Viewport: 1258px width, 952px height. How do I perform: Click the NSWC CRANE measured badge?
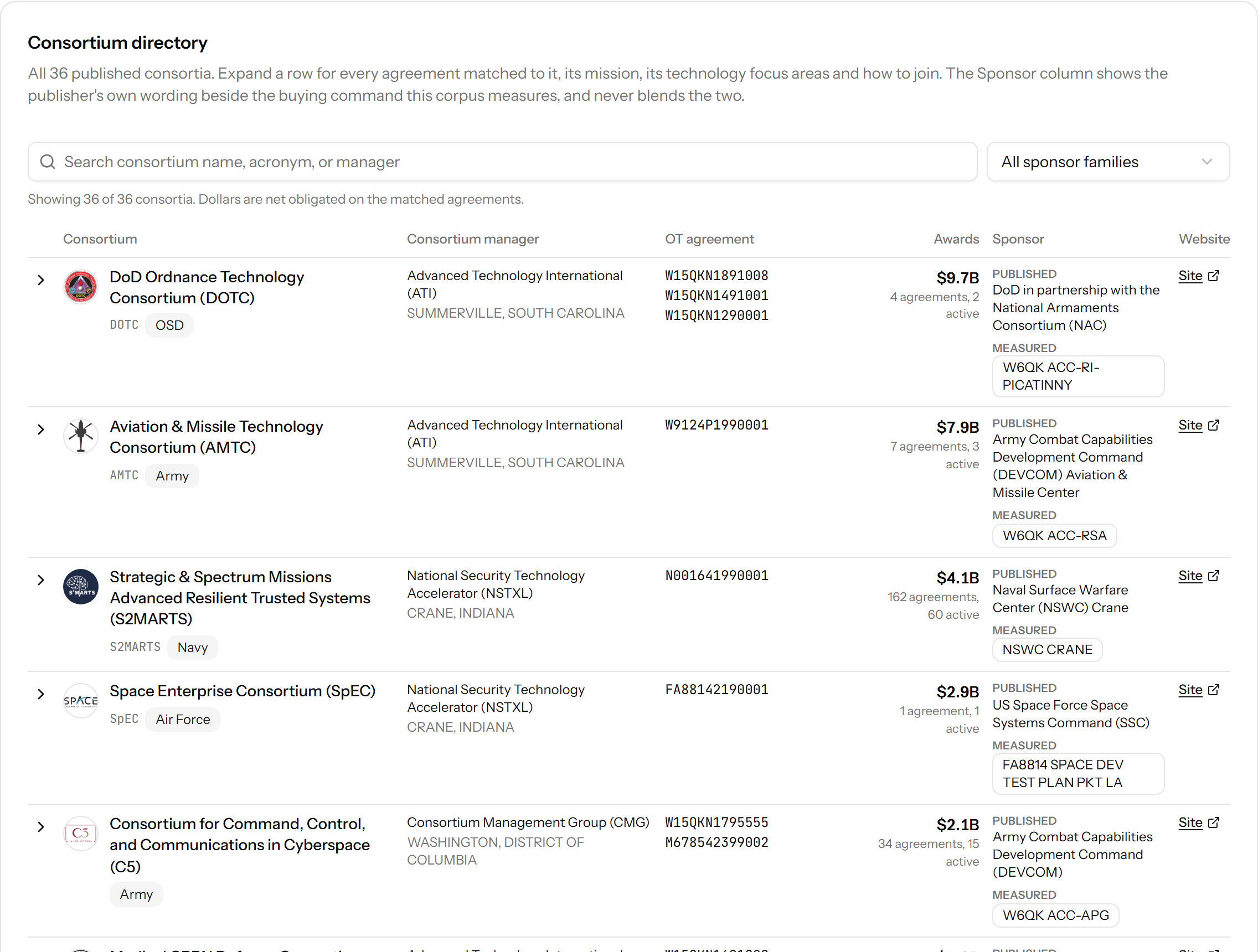[1047, 650]
